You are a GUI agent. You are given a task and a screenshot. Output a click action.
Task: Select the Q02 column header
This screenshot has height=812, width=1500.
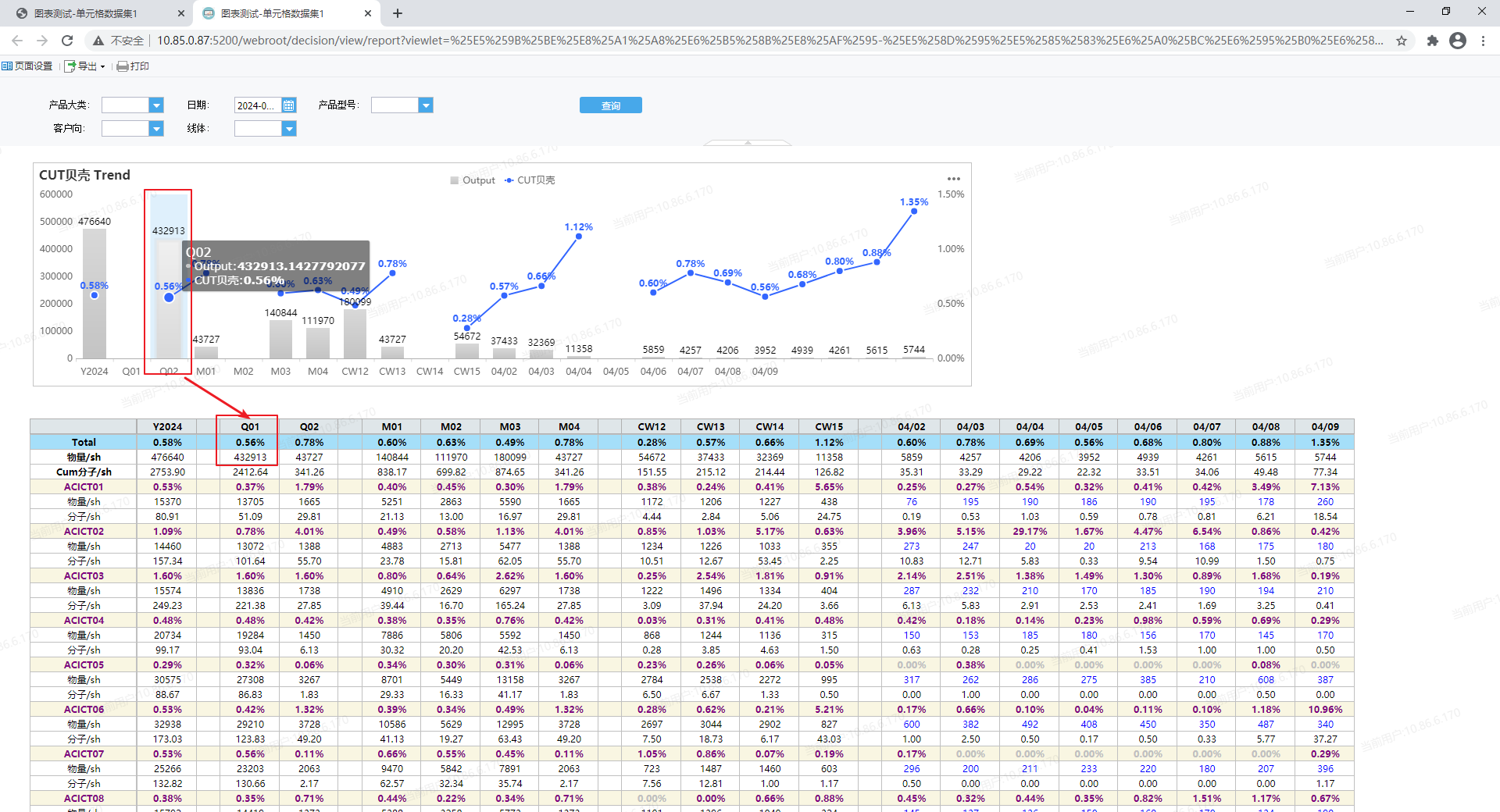click(309, 427)
